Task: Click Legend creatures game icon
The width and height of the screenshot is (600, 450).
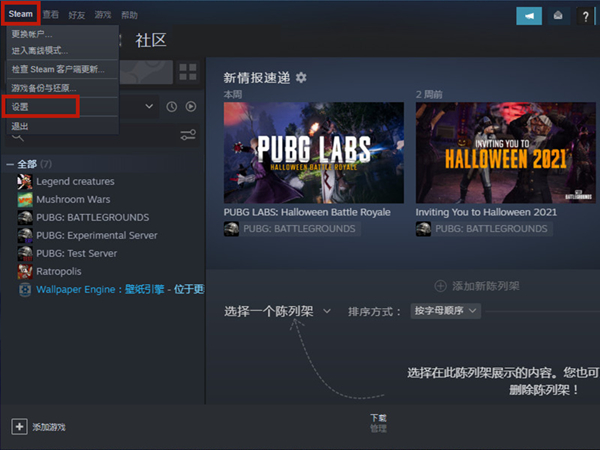Action: pos(25,181)
